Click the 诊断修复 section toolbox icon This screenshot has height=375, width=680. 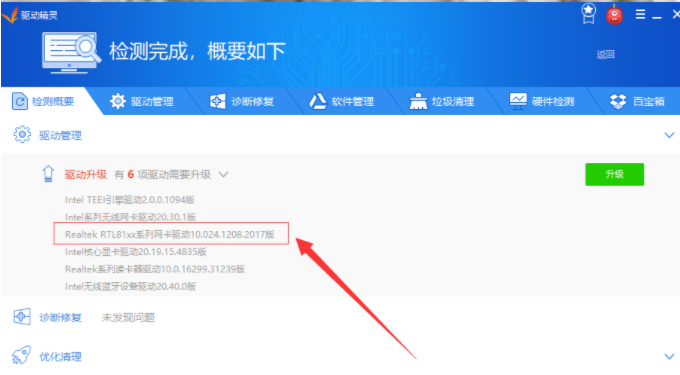click(x=22, y=317)
